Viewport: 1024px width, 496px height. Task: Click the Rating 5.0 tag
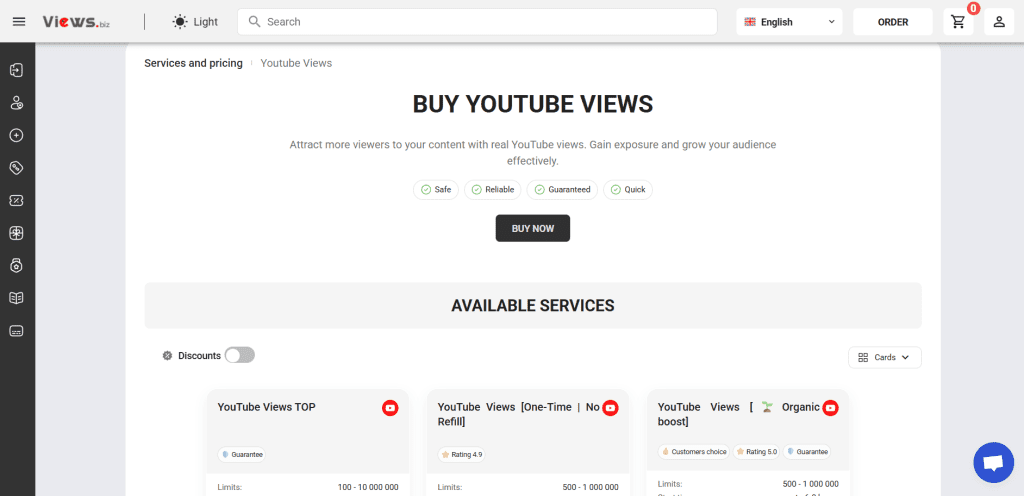756,452
